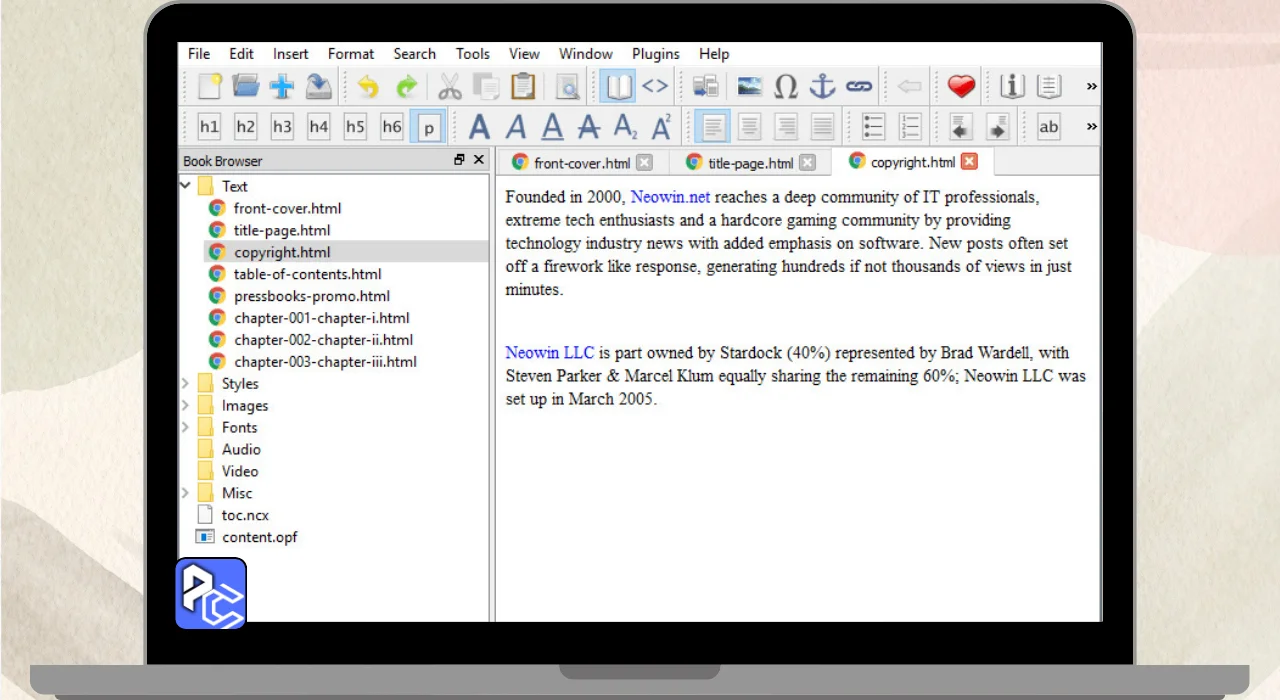The height and width of the screenshot is (700, 1280).
Task: Expand the Styles folder
Action: tap(185, 384)
